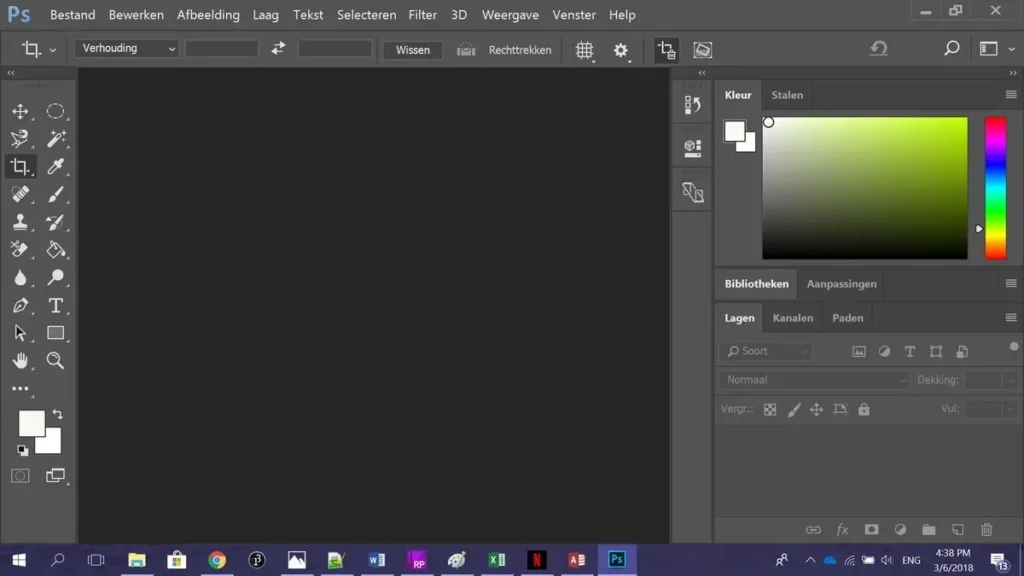Viewport: 1024px width, 576px height.
Task: Swap foreground and background colors
Action: tap(57, 414)
